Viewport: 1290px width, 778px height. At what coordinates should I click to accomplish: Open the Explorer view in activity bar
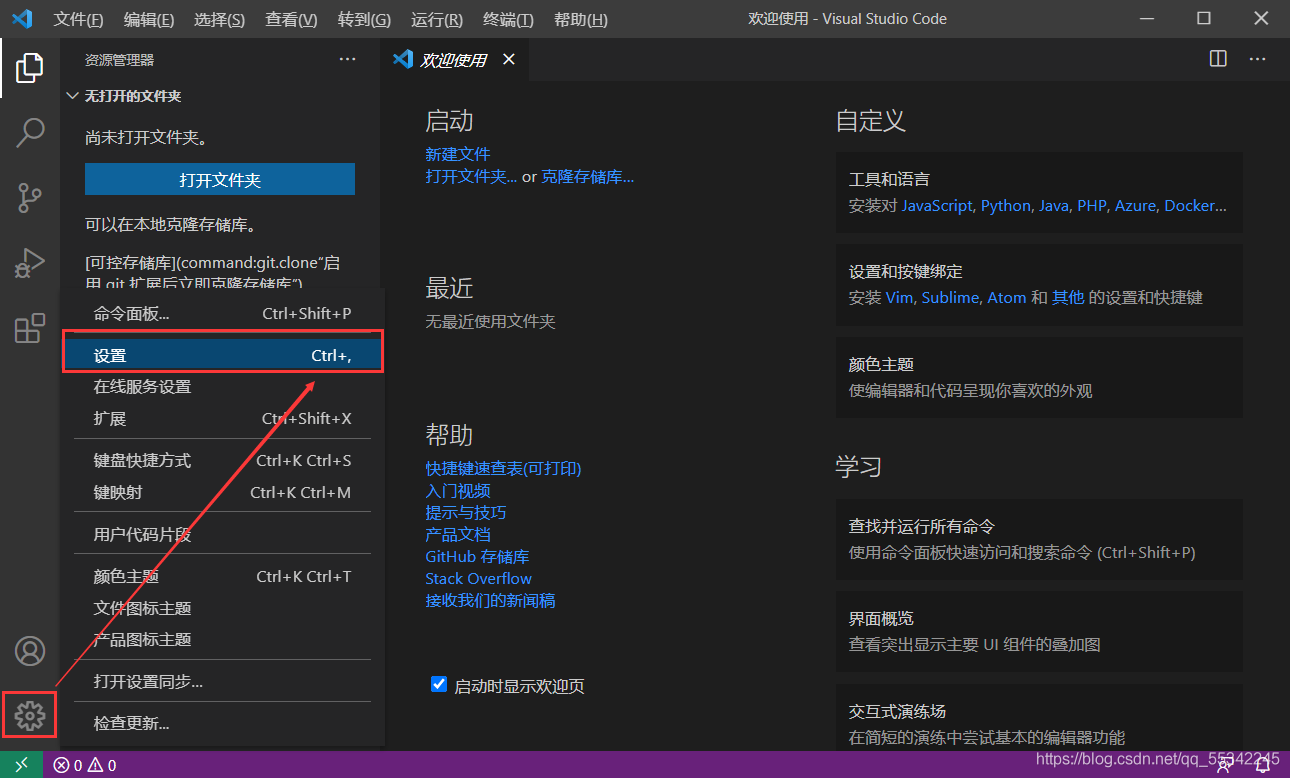pyautogui.click(x=30, y=68)
